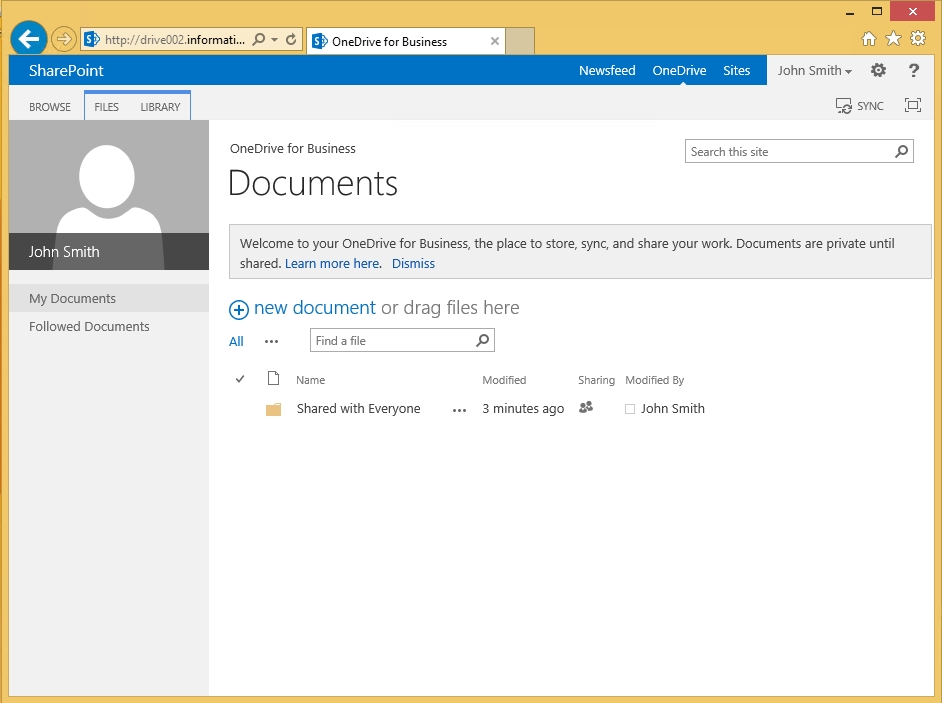The image size is (942, 703).
Task: Open the address bar dropdown arrow
Action: pos(275,40)
